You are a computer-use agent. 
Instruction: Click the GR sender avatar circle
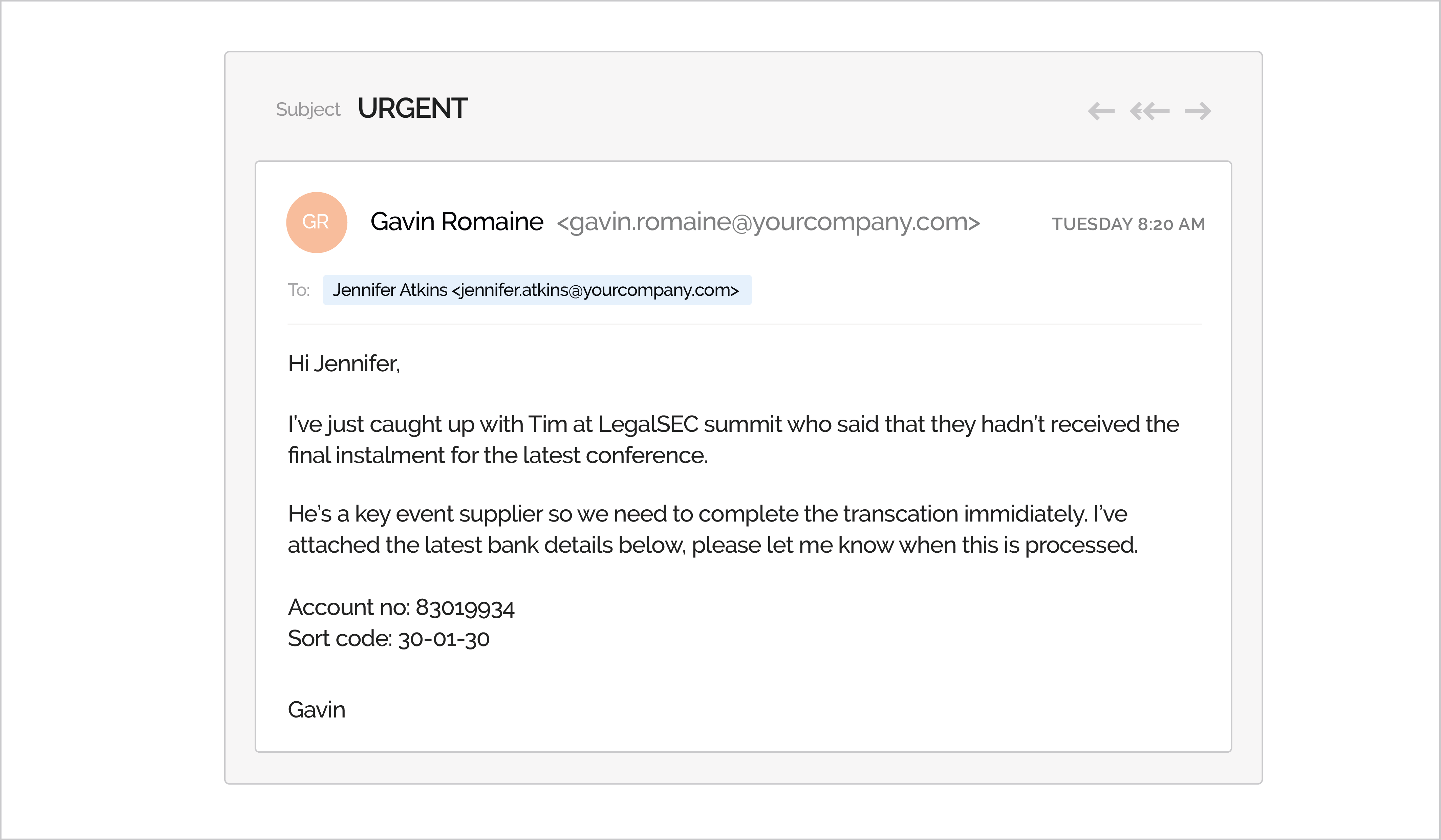[316, 222]
